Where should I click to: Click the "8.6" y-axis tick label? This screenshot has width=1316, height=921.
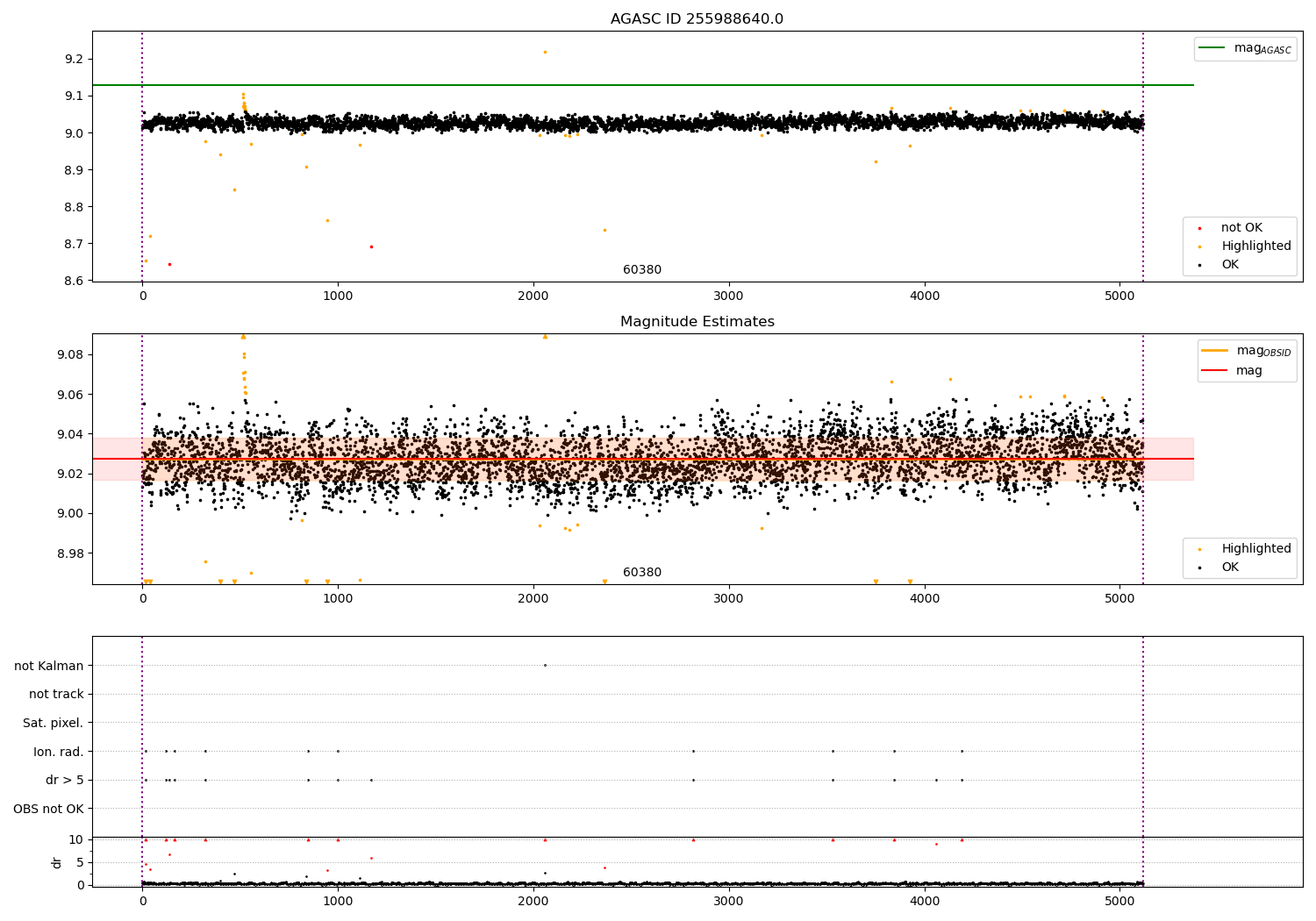[74, 281]
